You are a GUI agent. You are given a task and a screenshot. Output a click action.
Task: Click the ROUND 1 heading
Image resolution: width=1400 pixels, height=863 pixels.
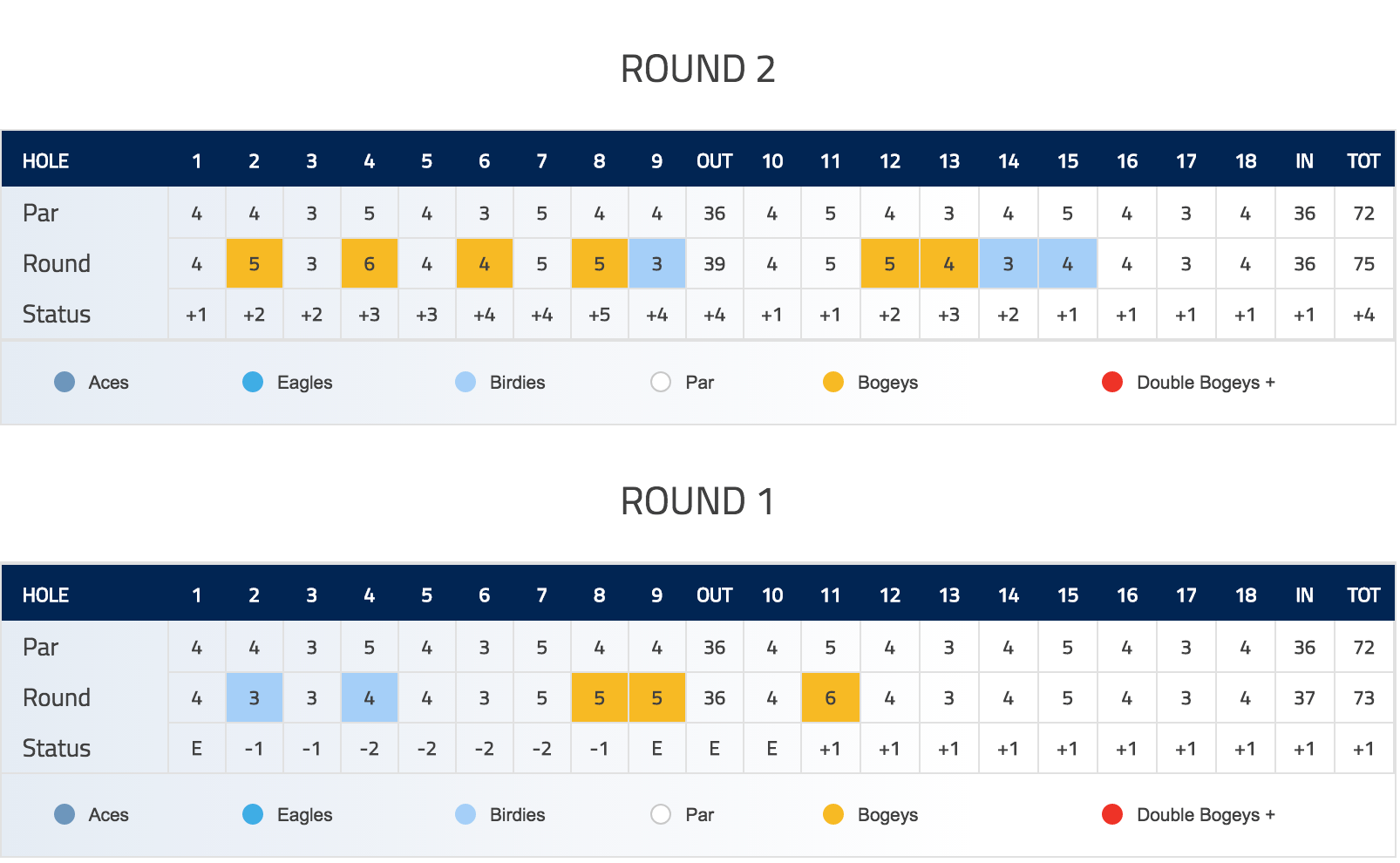point(698,501)
